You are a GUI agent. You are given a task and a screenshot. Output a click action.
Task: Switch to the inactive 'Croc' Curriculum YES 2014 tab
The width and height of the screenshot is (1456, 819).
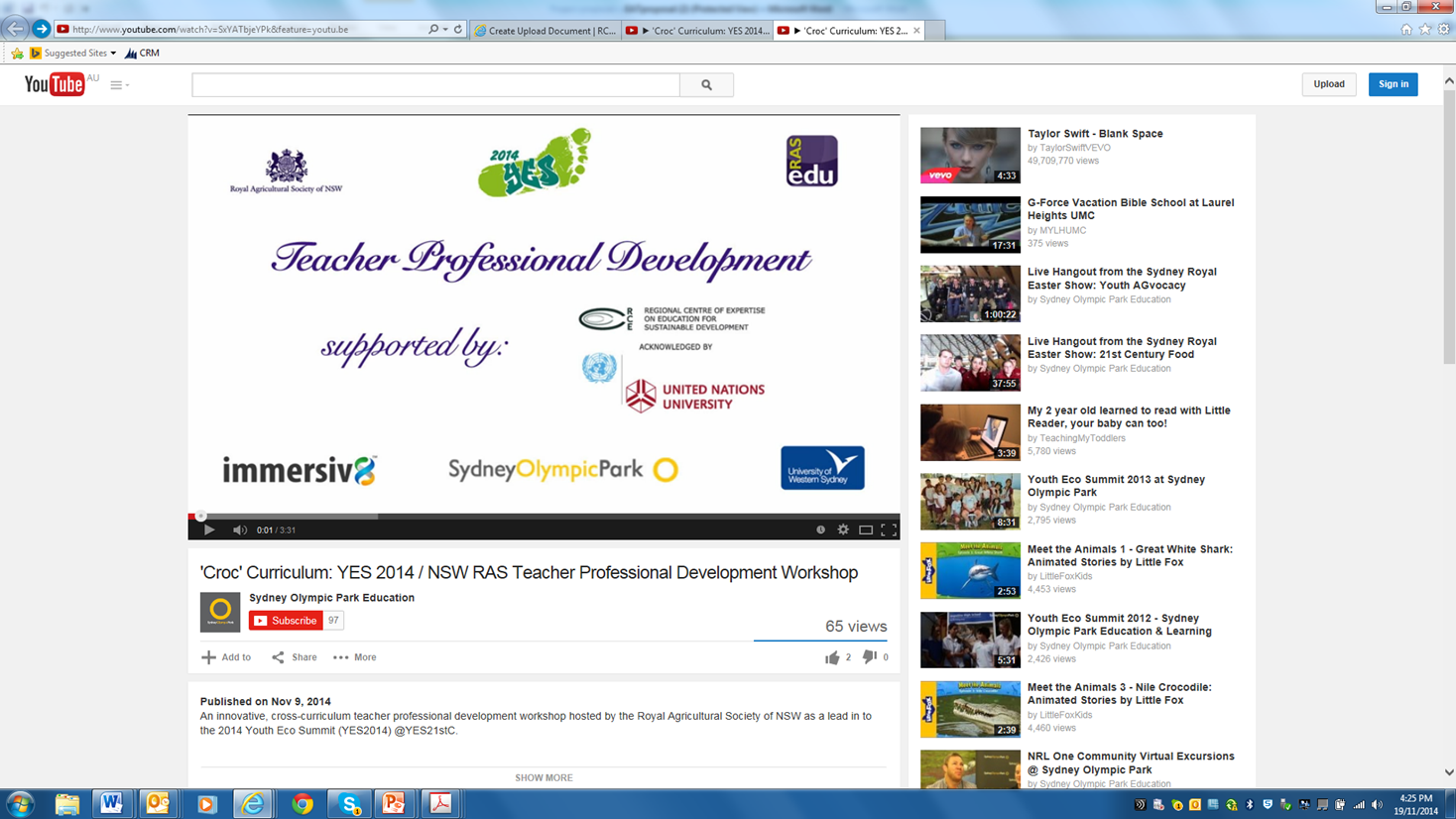pos(697,31)
